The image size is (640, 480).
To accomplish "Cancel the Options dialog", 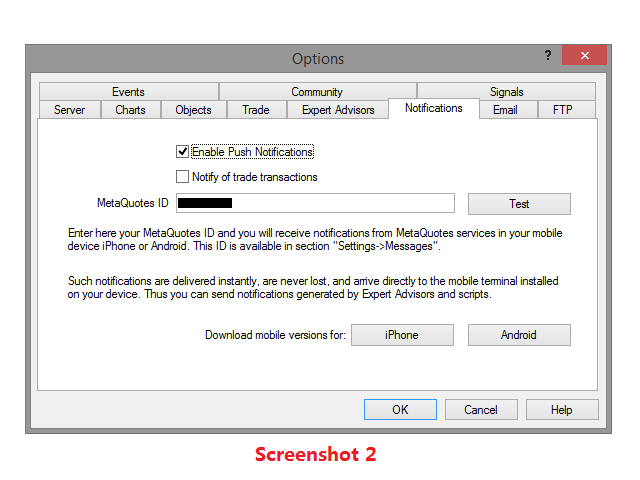I will pos(481,409).
